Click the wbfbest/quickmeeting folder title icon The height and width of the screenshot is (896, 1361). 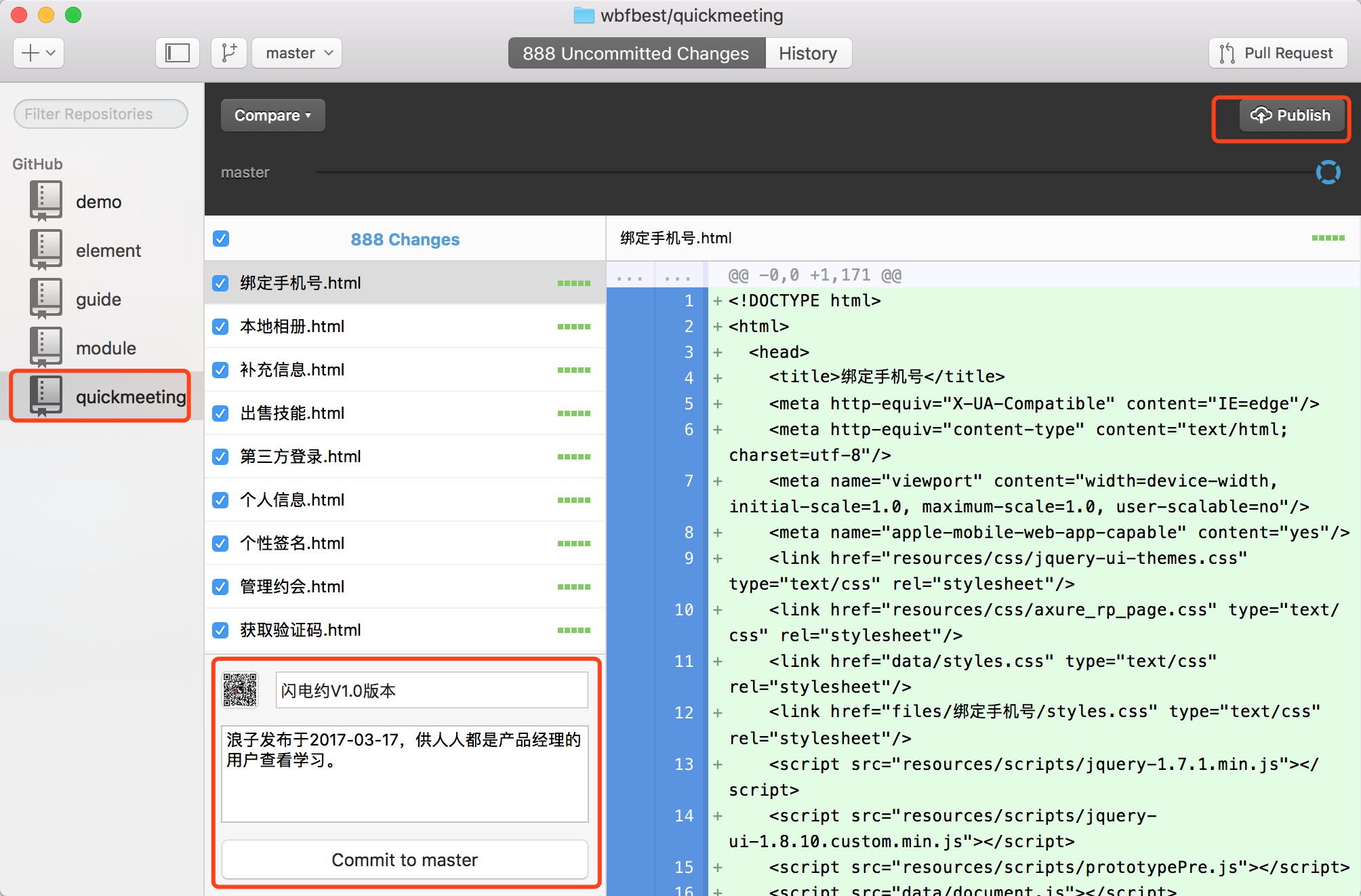click(x=584, y=15)
